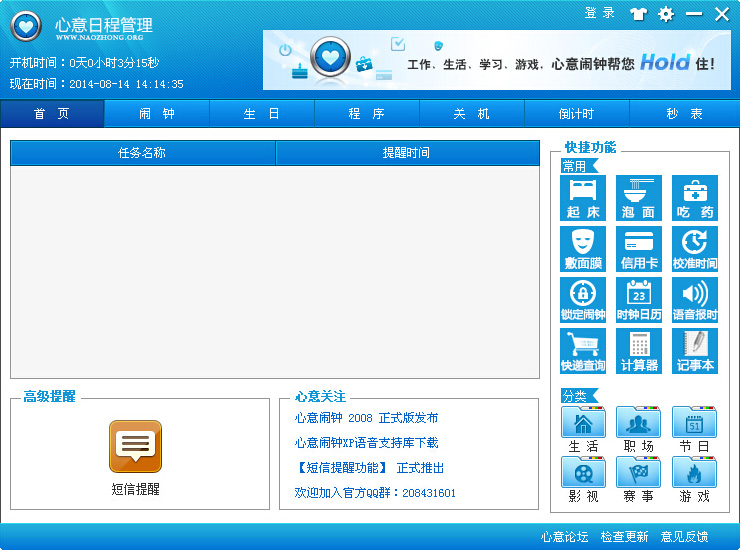Open the skin shirt icon in title bar
The image size is (740, 550).
click(638, 14)
